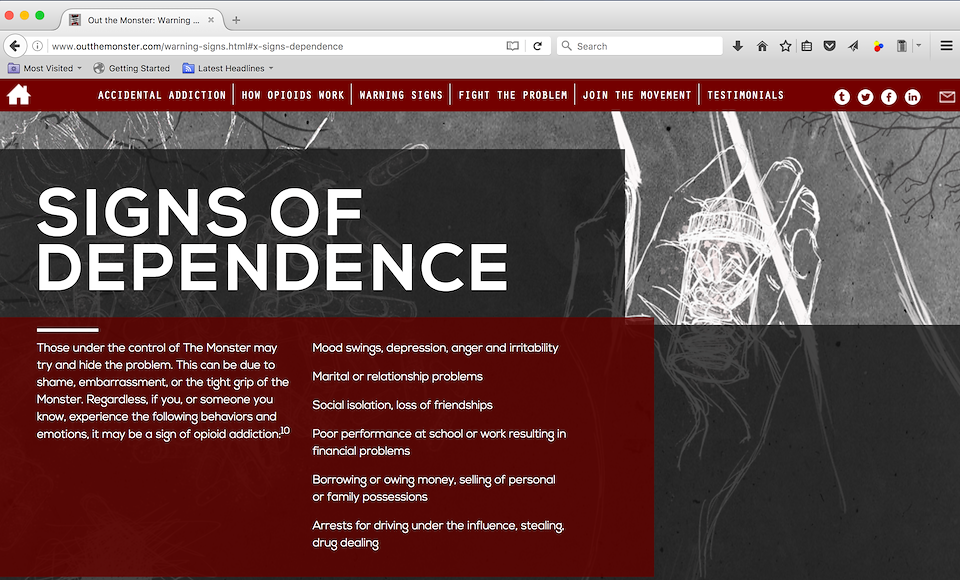Click the Latest Headlines RSS icon
The height and width of the screenshot is (580, 960).
(188, 69)
